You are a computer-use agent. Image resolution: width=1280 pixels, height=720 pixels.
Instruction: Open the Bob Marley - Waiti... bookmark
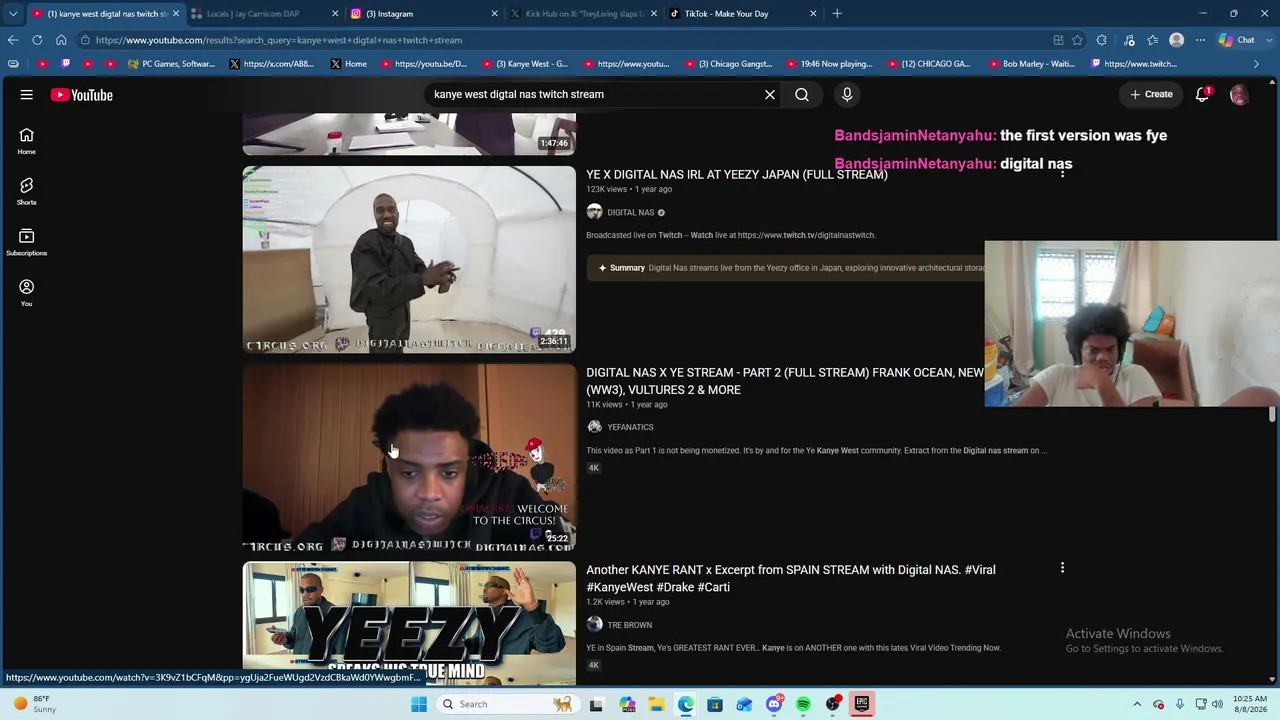pos(1031,64)
